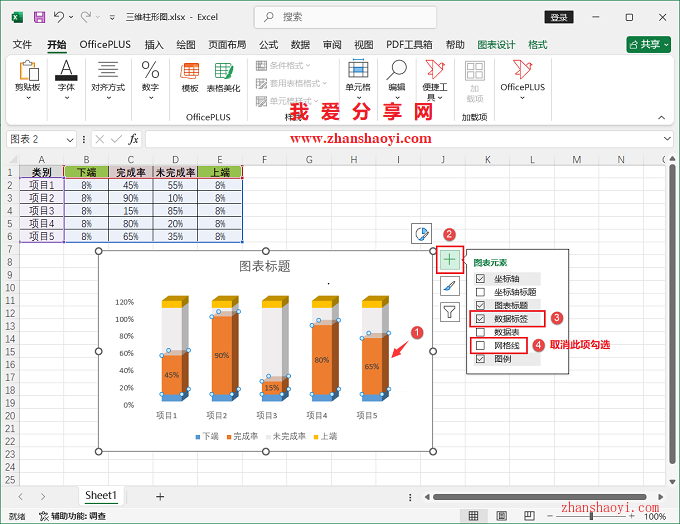
Task: Open the 图表设计 chart design tab
Action: 496,45
